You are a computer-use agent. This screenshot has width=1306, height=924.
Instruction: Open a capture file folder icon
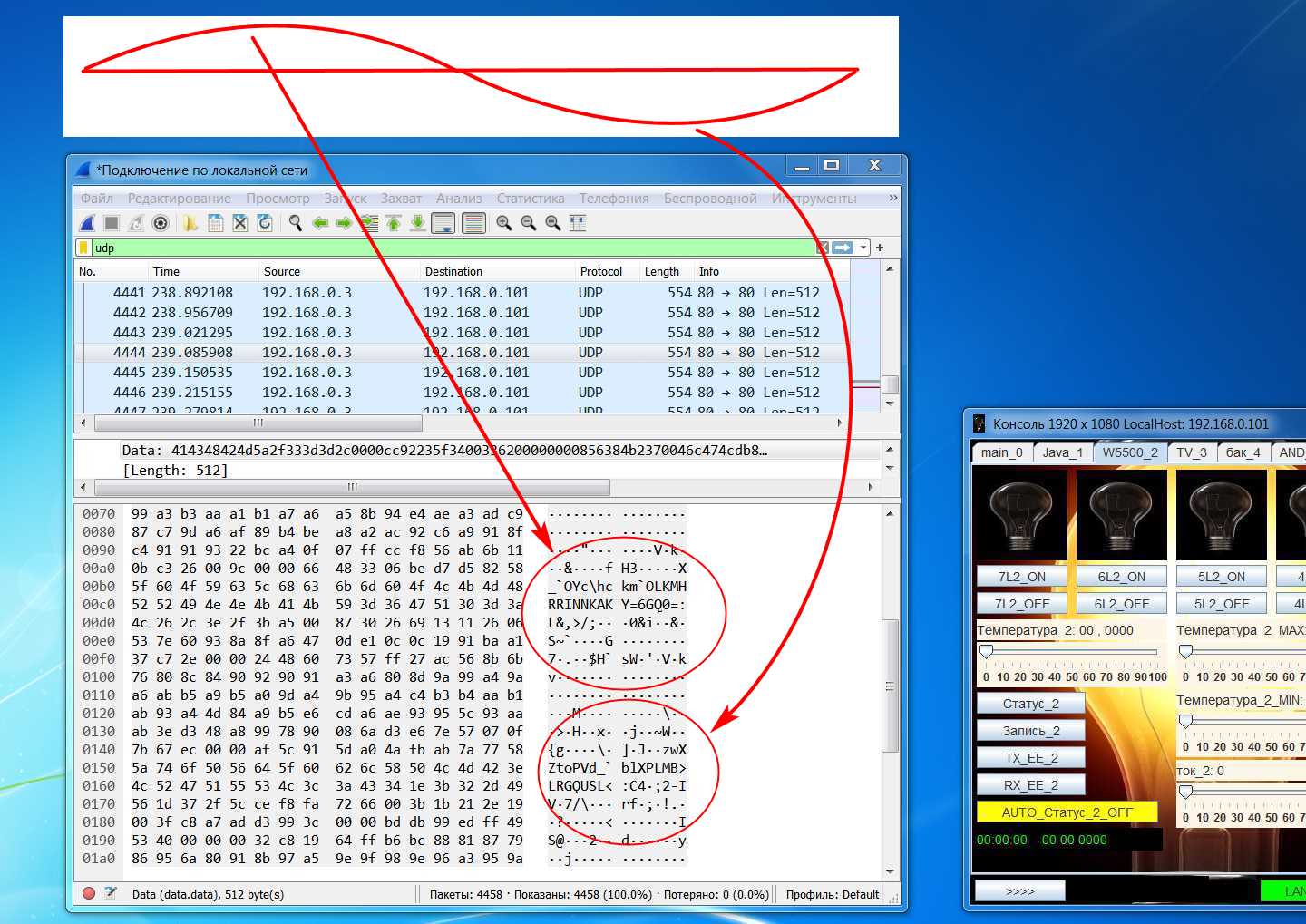pyautogui.click(x=190, y=222)
